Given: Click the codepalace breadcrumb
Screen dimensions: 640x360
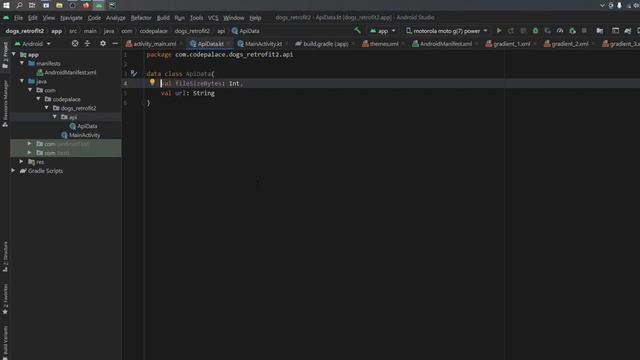Looking at the screenshot, I should pyautogui.click(x=153, y=31).
